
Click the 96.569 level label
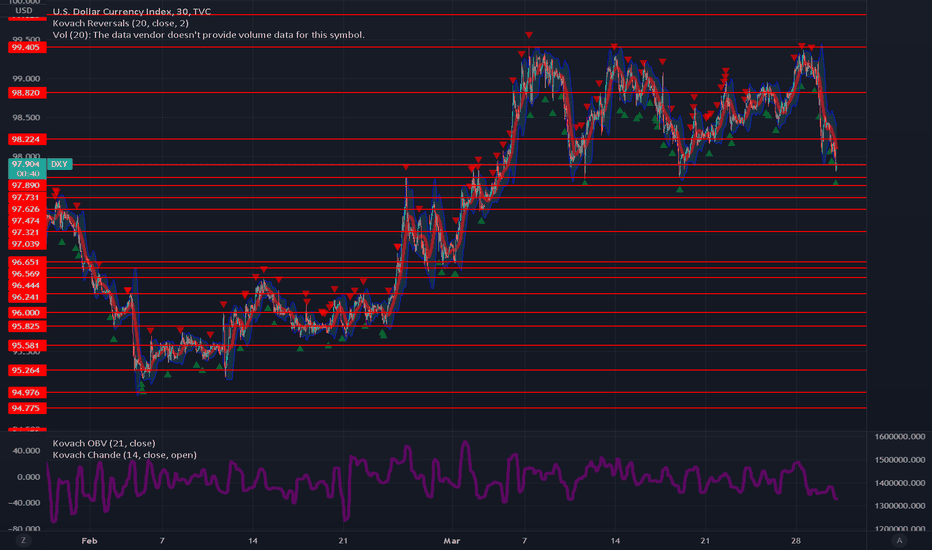click(27, 274)
